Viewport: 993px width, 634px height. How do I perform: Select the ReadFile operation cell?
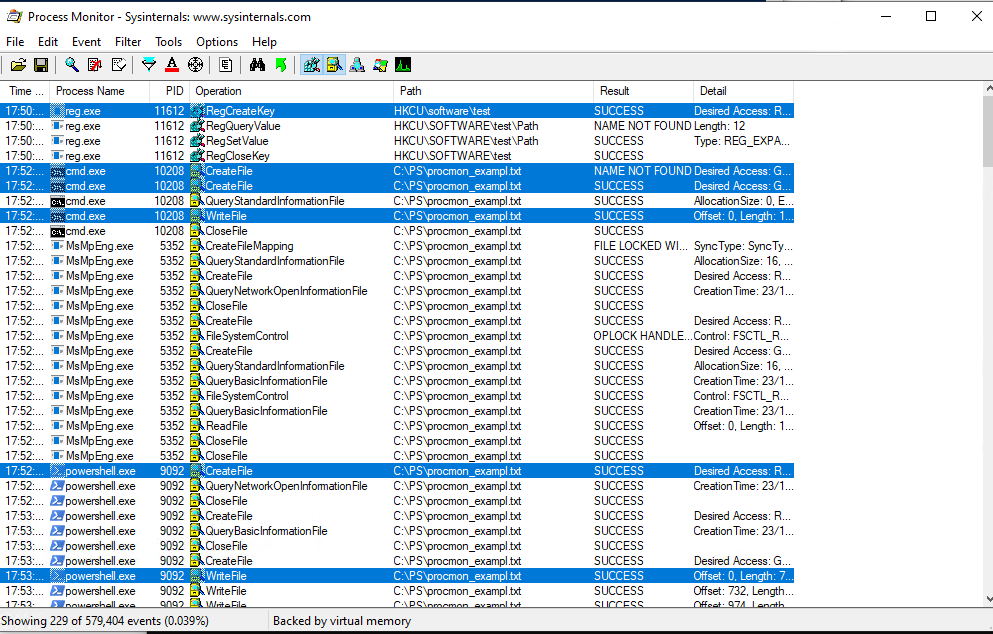(x=226, y=426)
